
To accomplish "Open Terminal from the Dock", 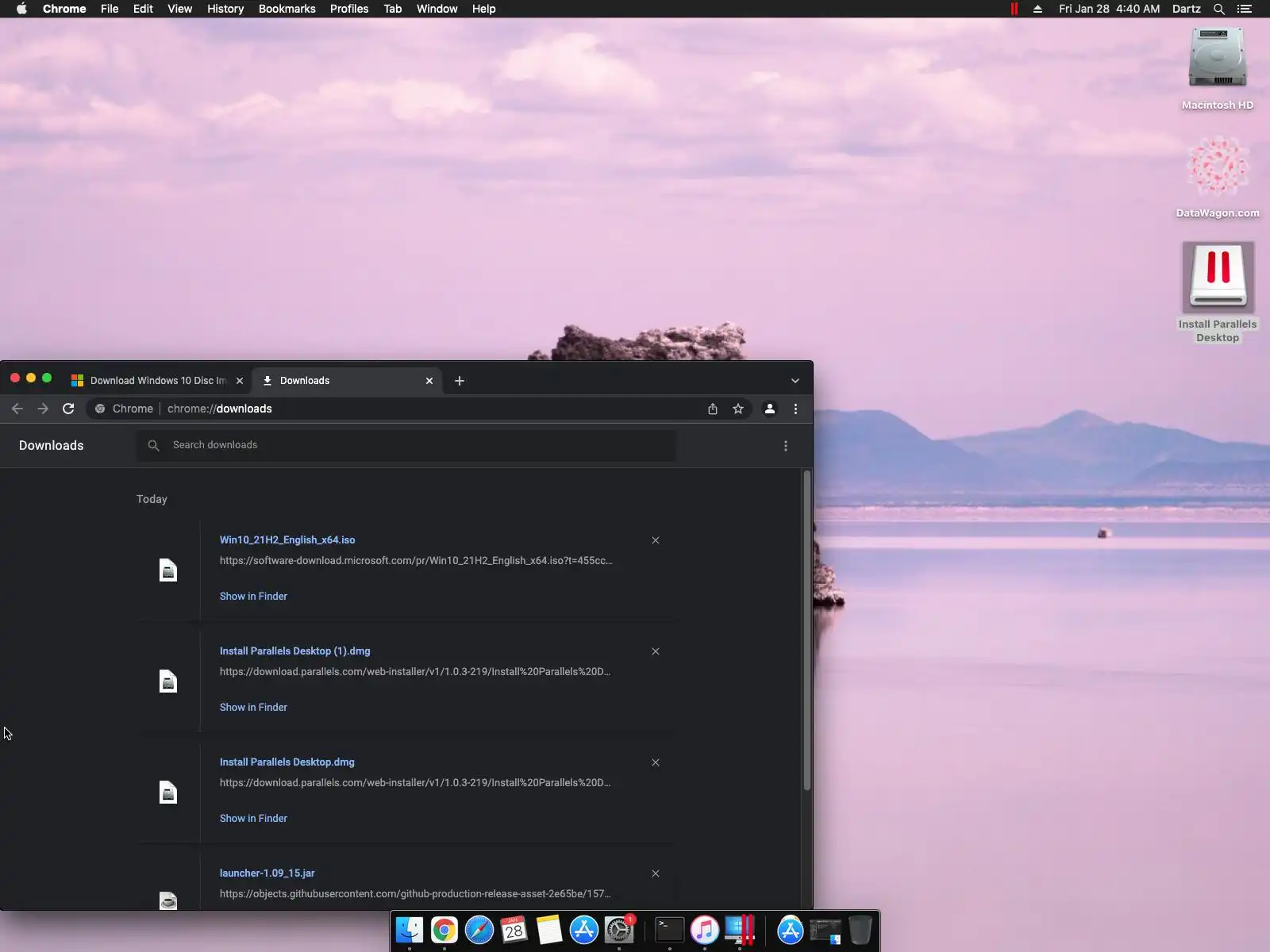I will 669,930.
